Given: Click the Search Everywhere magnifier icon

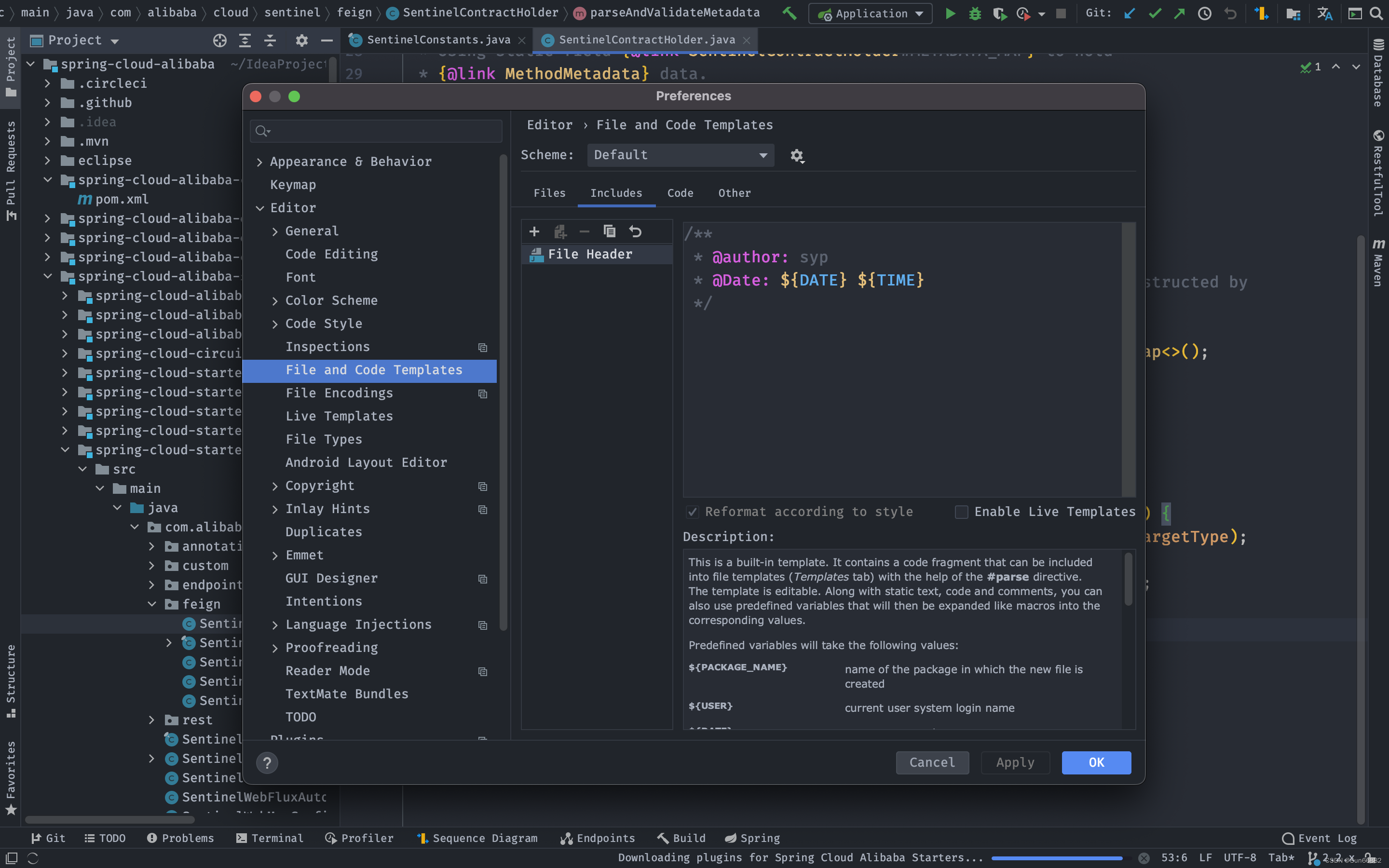Looking at the screenshot, I should (1376, 13).
